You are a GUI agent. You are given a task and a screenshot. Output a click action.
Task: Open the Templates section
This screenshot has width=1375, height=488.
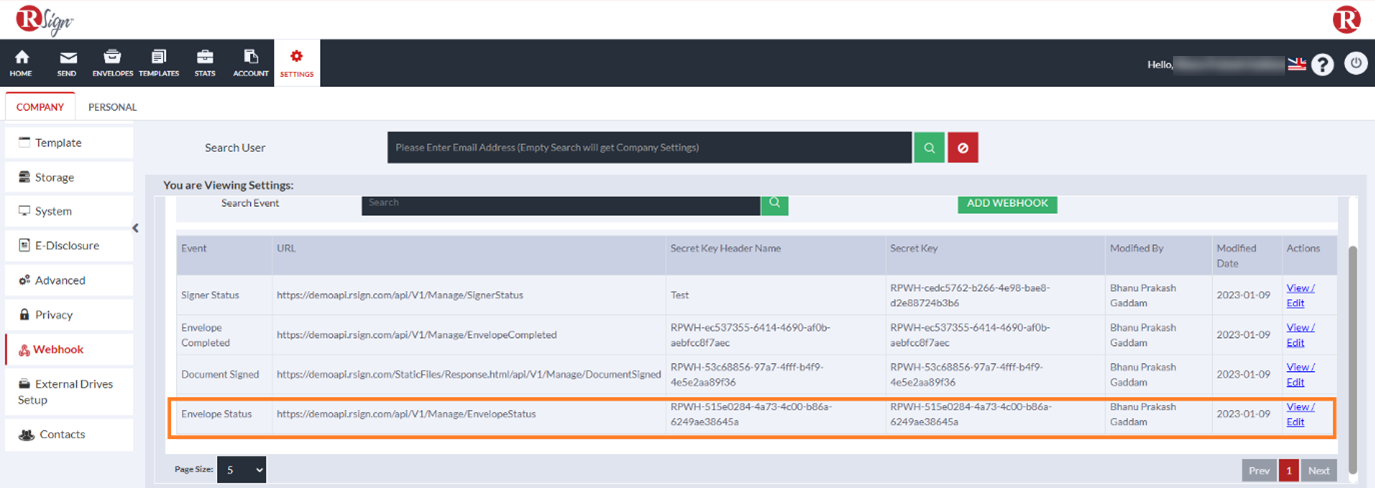159,63
